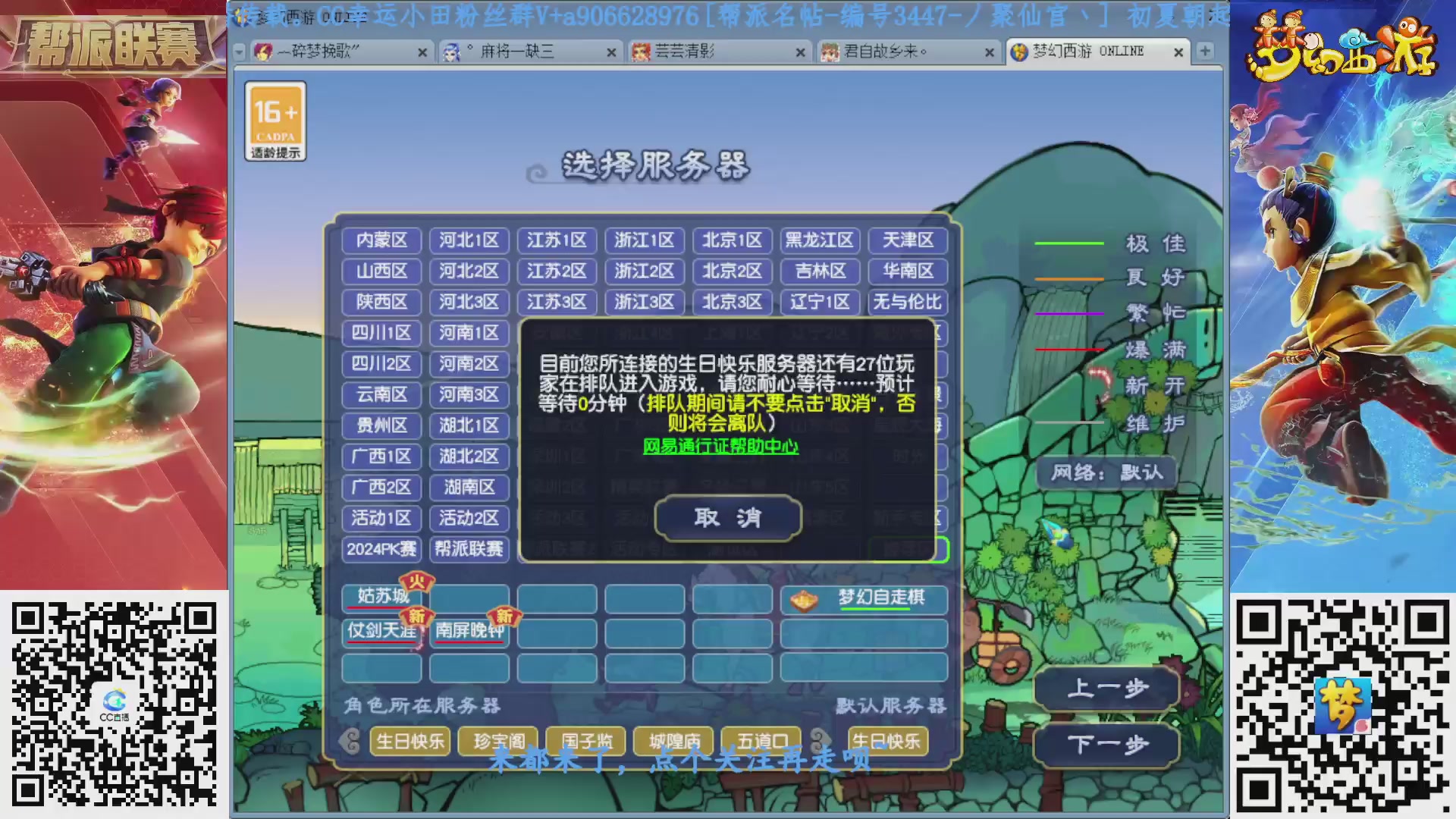Select the 贵州区 server region
1456x819 pixels.
pos(381,425)
